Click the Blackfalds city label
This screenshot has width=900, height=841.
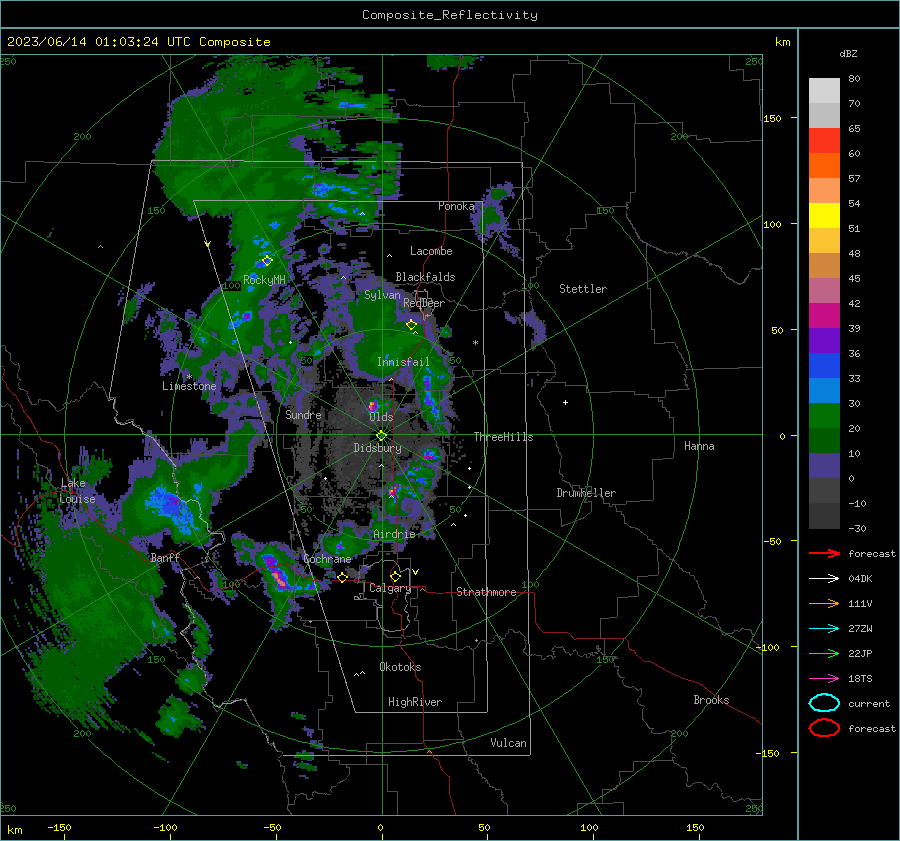pyautogui.click(x=425, y=277)
